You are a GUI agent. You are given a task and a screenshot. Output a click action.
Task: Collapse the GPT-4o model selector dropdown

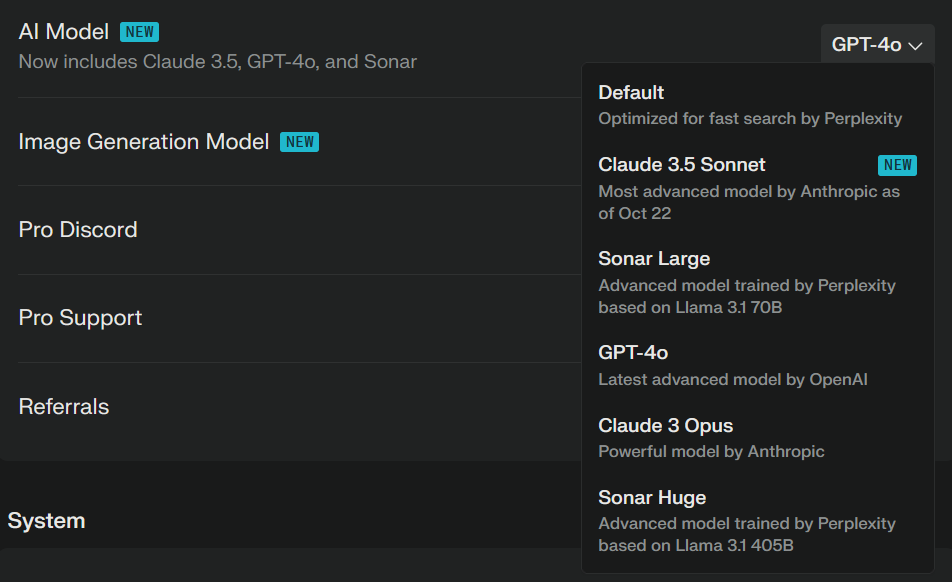click(x=877, y=45)
